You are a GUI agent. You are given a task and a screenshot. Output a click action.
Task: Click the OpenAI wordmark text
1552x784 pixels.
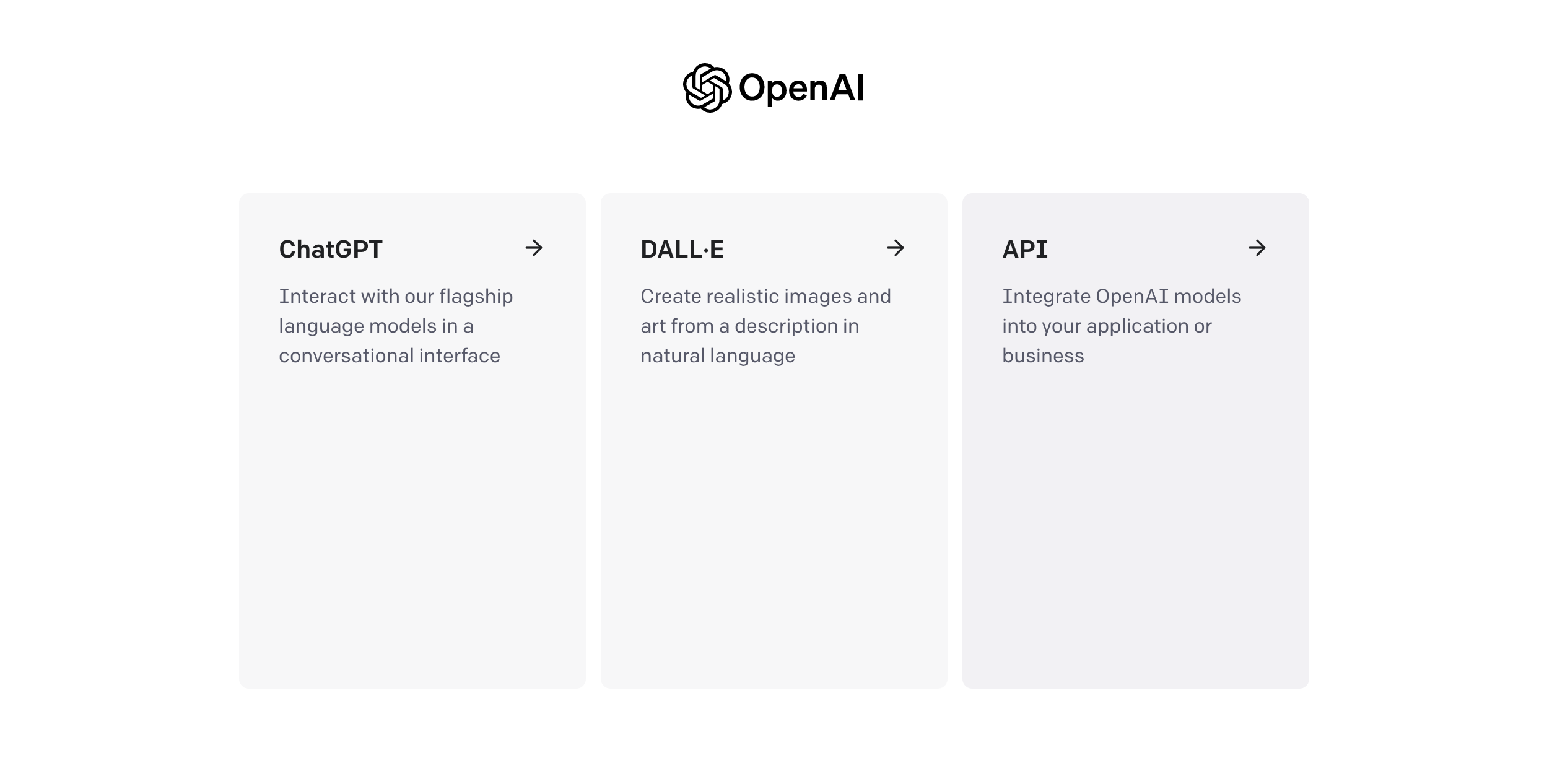(801, 88)
